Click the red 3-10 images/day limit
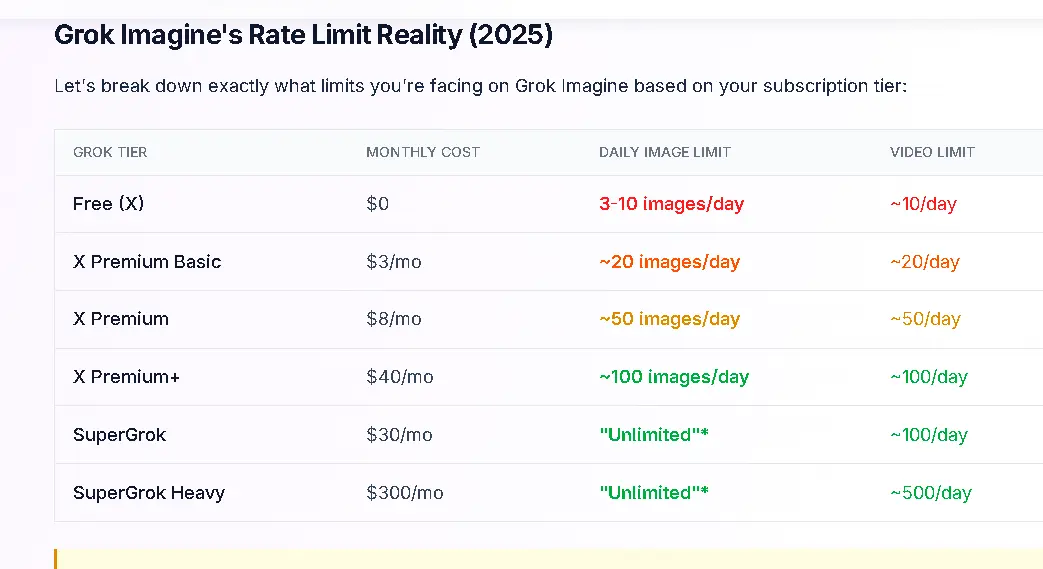Screen dimensions: 1043x569 click(671, 204)
